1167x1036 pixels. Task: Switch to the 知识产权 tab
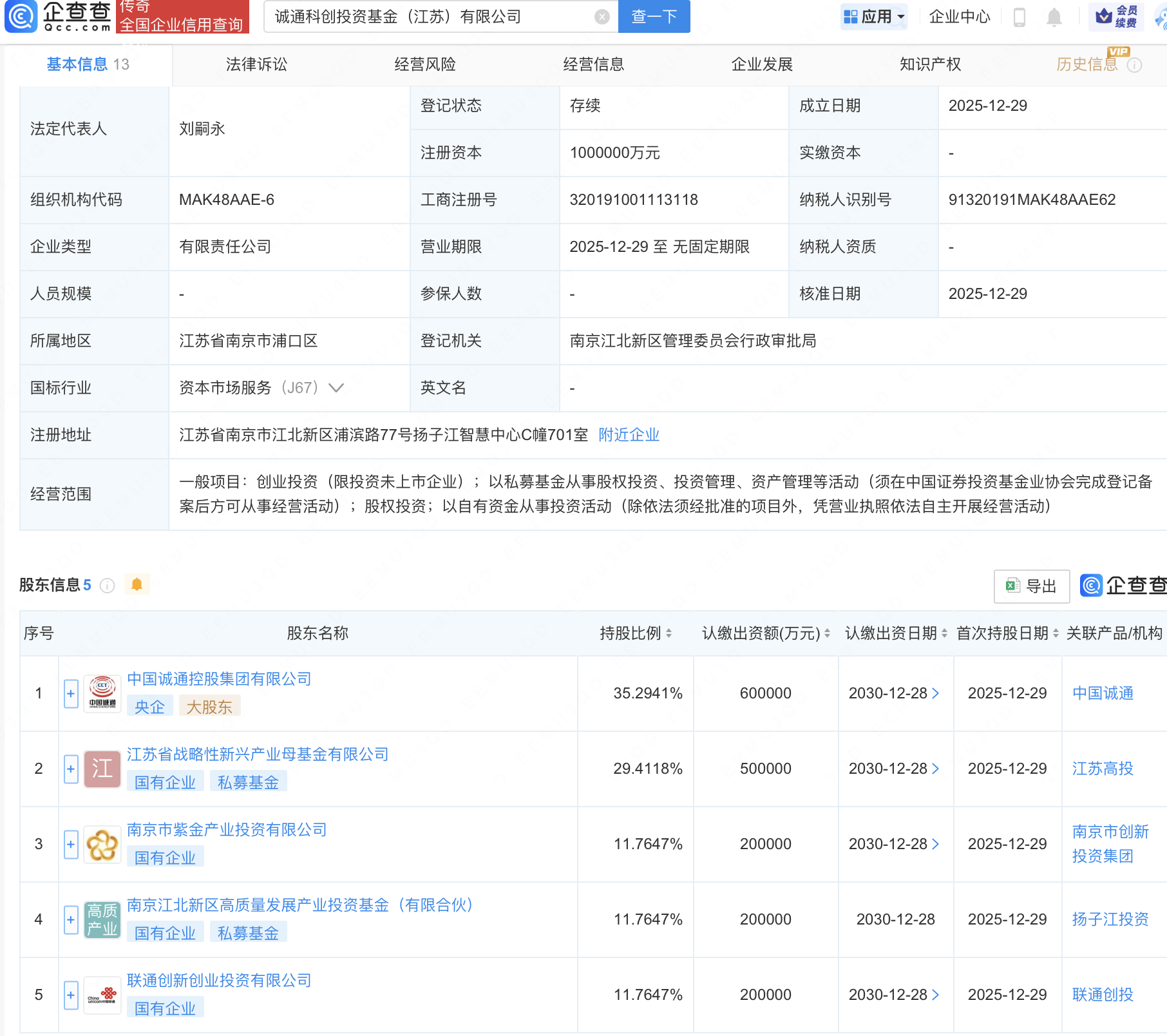point(930,64)
